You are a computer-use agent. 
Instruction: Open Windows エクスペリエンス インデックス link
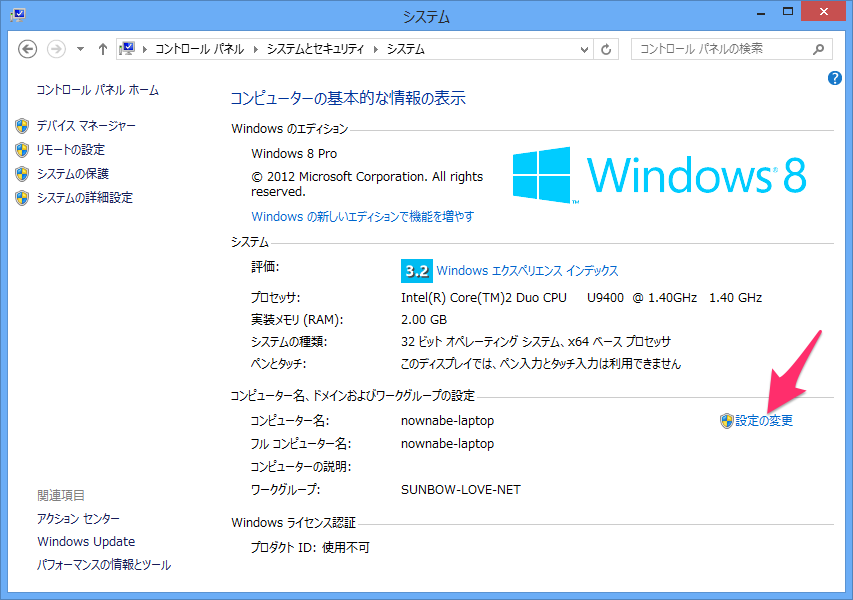pos(527,271)
